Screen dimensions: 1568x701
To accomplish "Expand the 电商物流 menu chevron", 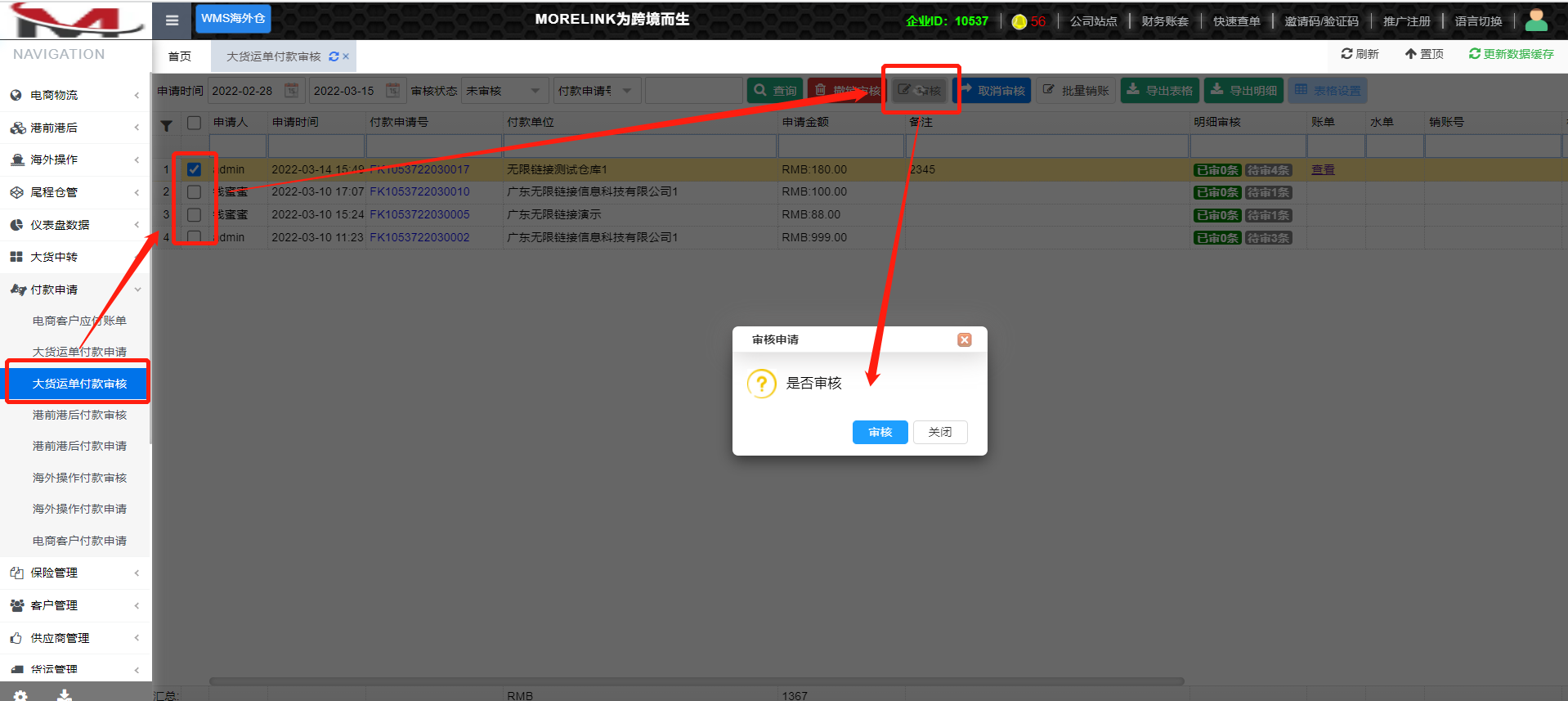I will pos(137,95).
